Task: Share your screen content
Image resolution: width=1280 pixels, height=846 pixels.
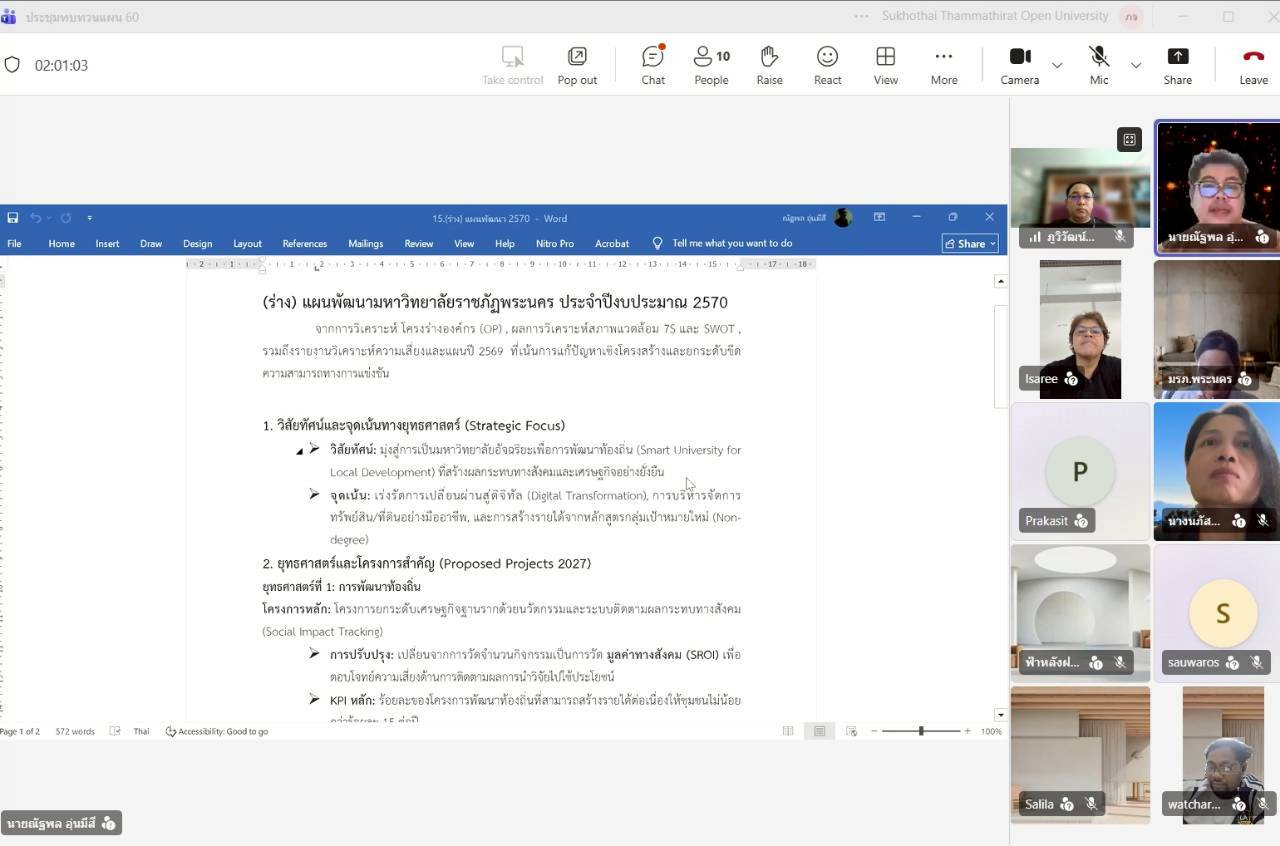Action: (1177, 65)
